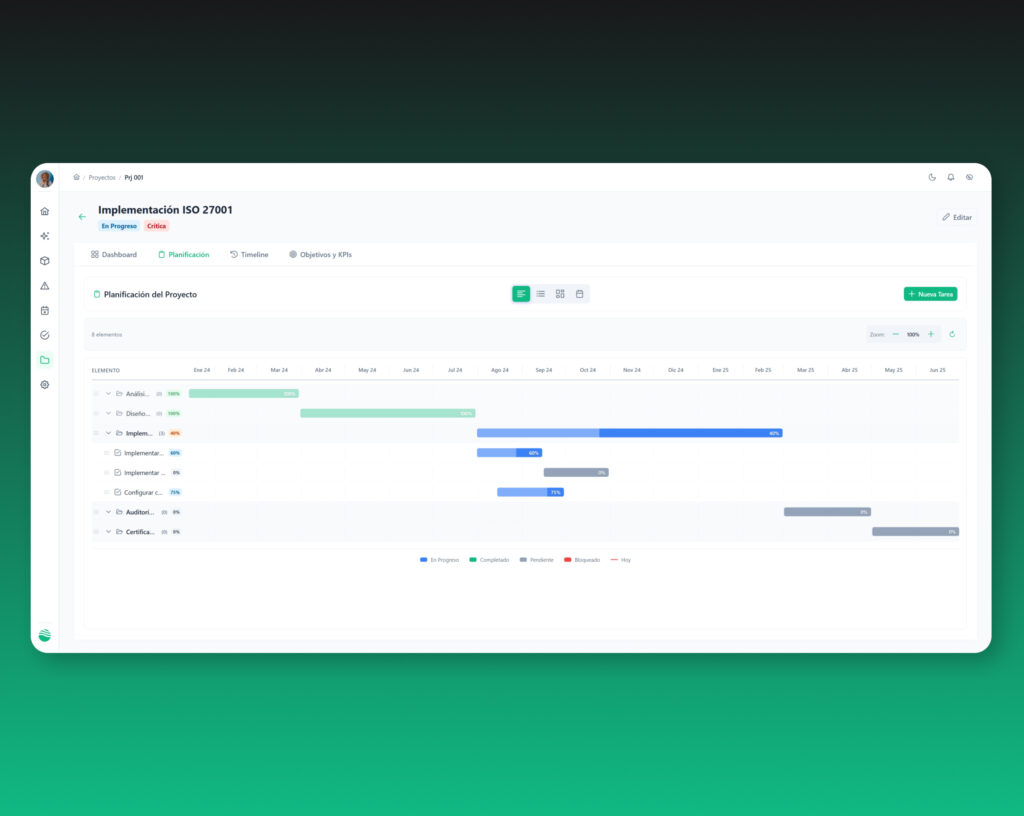Collapse the Implem... group chevron
Image resolution: width=1024 pixels, height=816 pixels.
(x=108, y=433)
